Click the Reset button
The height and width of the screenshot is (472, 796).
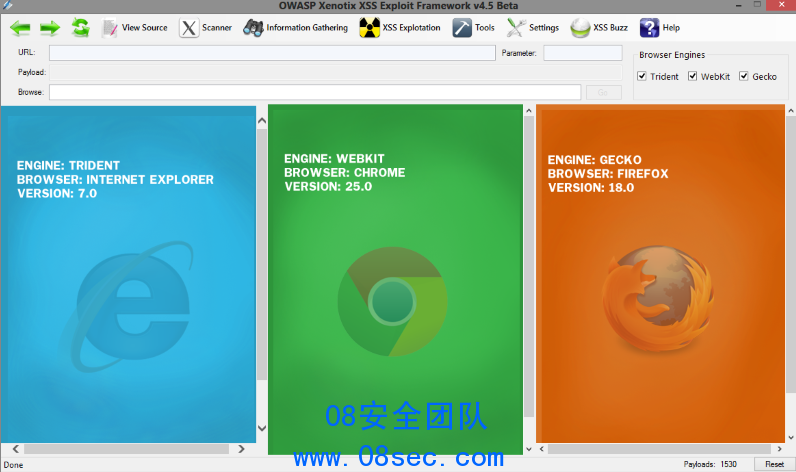[774, 464]
